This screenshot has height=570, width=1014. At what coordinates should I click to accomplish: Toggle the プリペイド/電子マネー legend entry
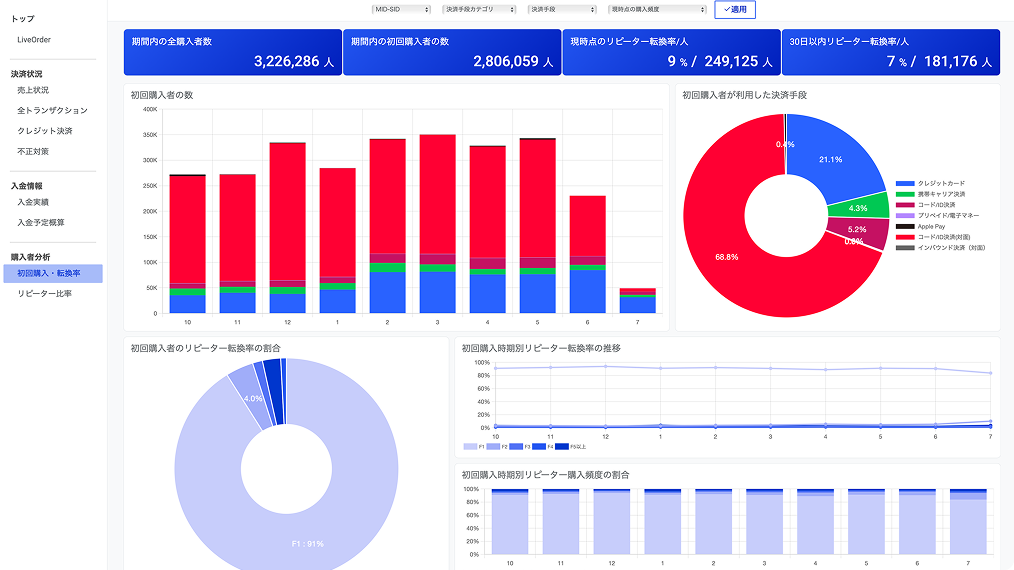[x=905, y=215]
